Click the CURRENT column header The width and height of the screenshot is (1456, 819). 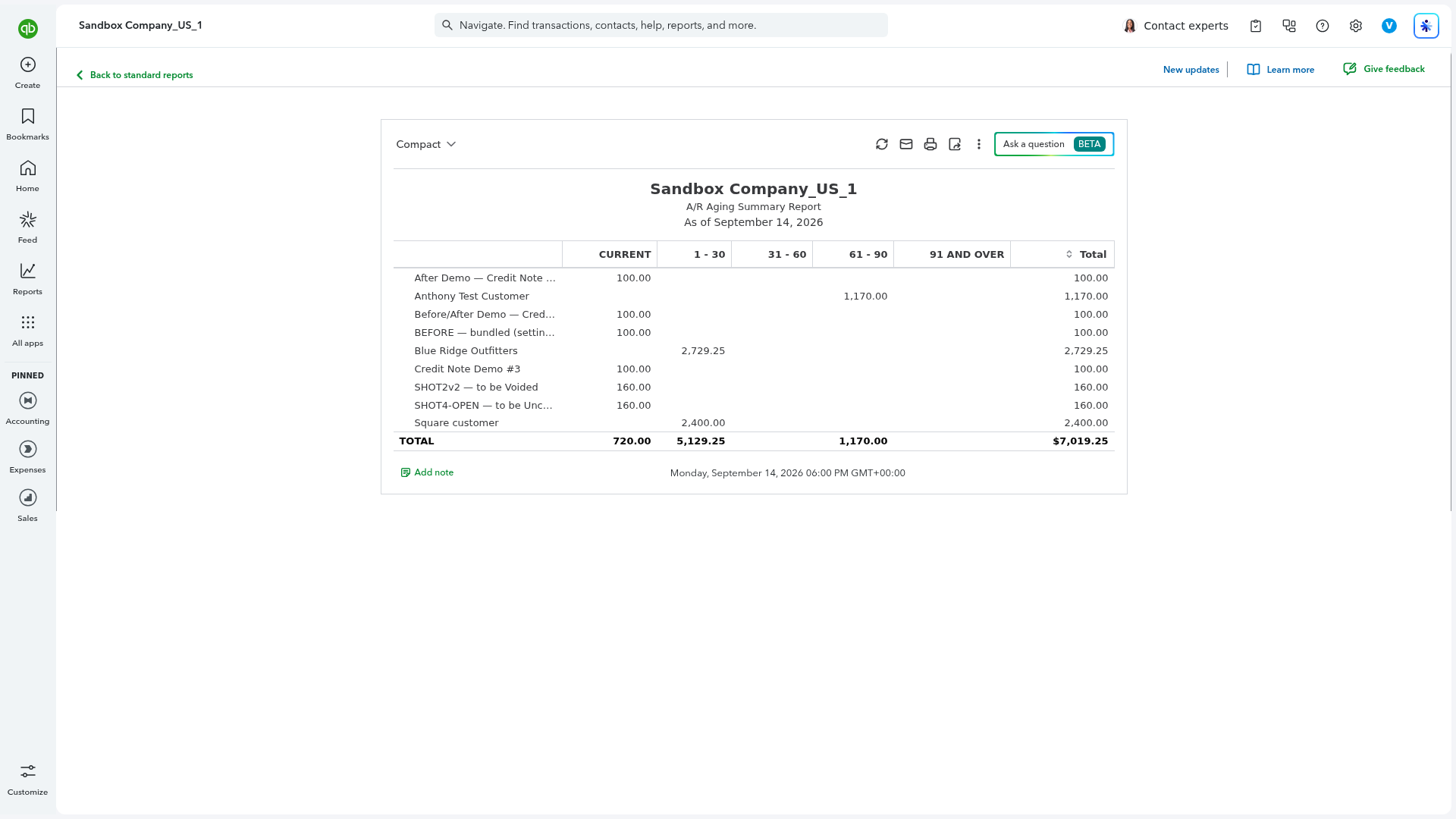625,255
